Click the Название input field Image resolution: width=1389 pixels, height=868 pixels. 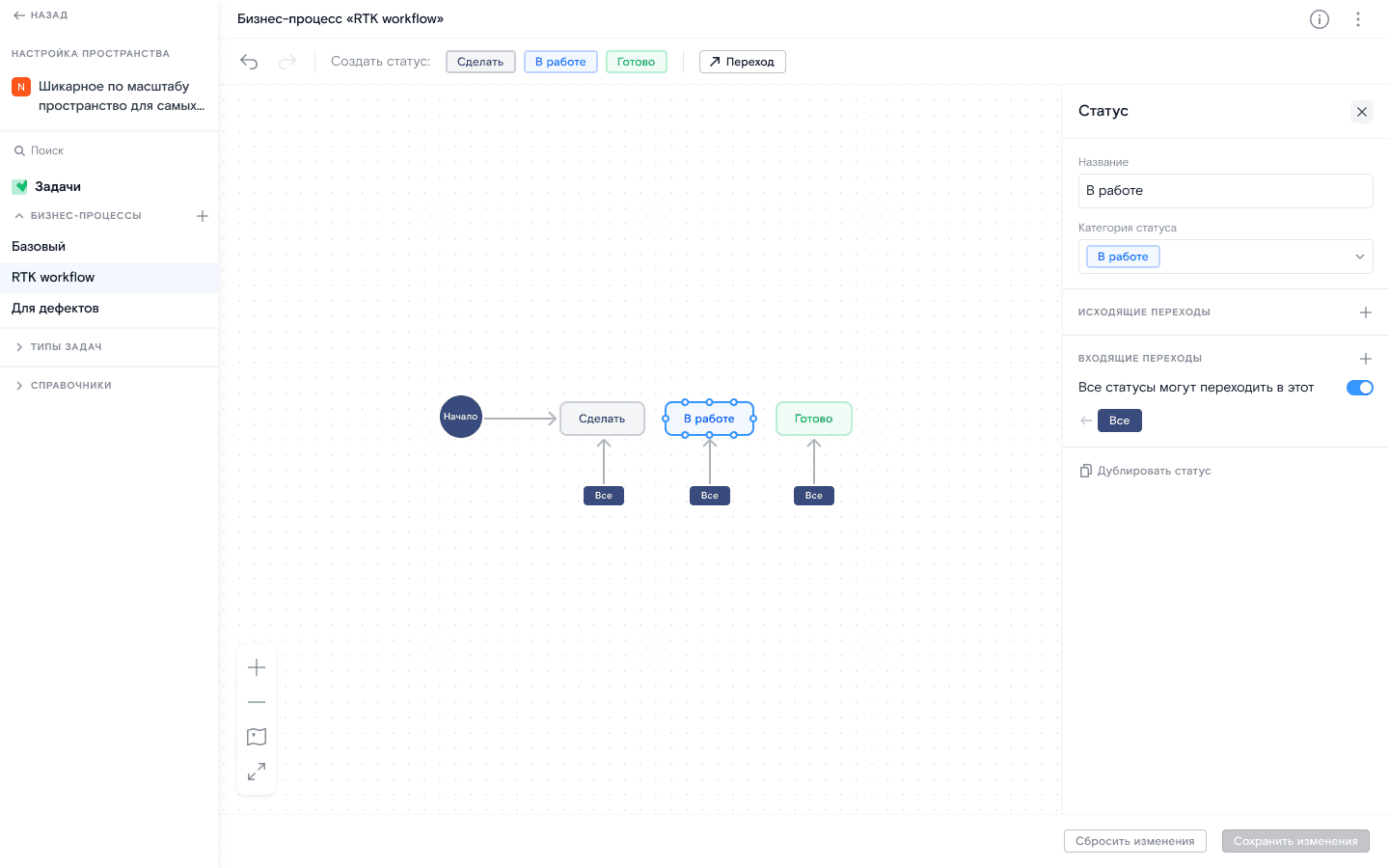coord(1226,191)
